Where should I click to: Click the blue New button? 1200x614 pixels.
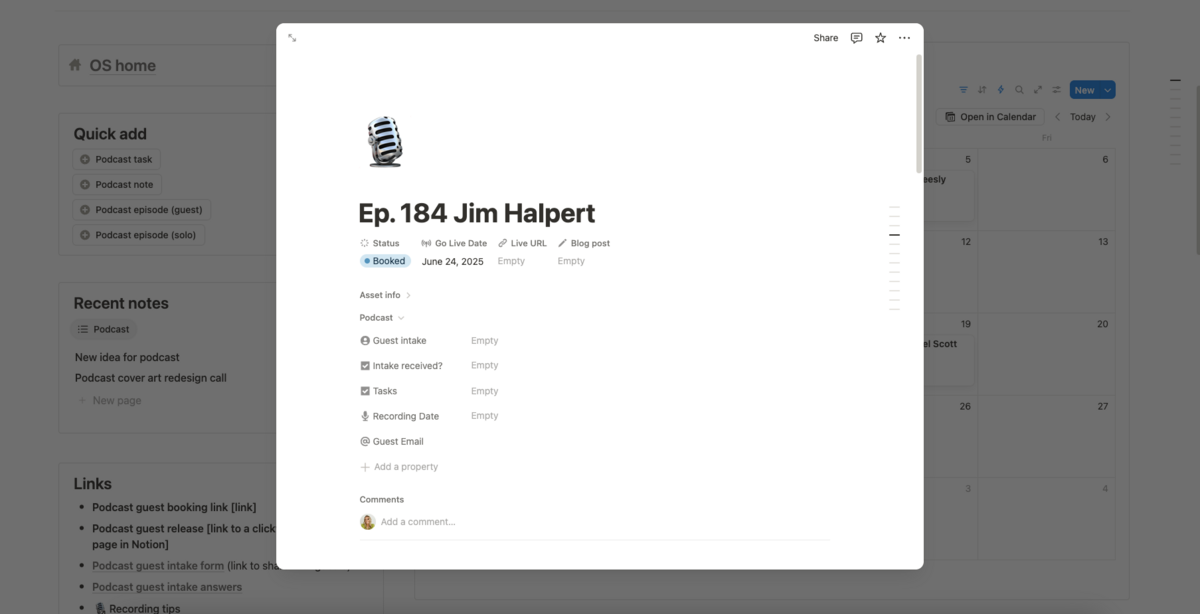1084,90
